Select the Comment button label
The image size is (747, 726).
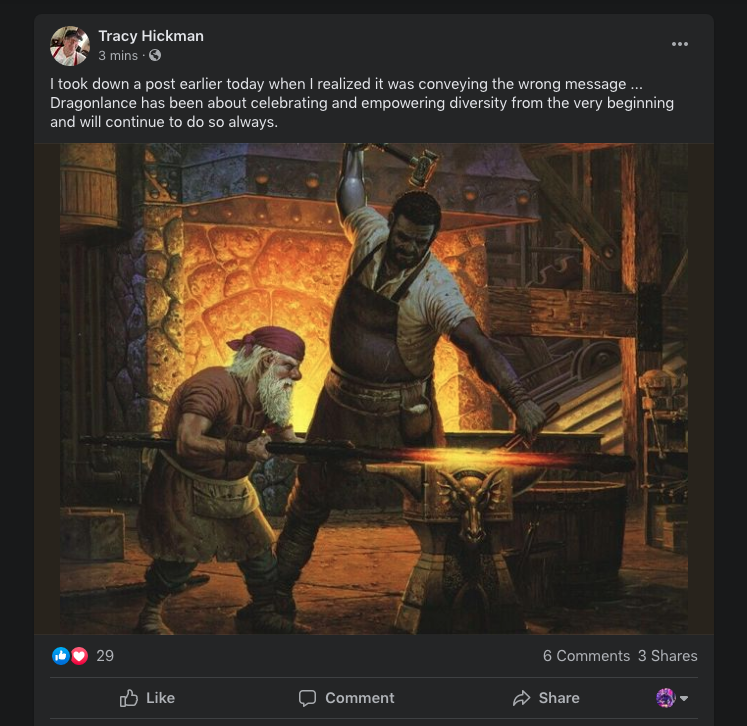(x=360, y=698)
